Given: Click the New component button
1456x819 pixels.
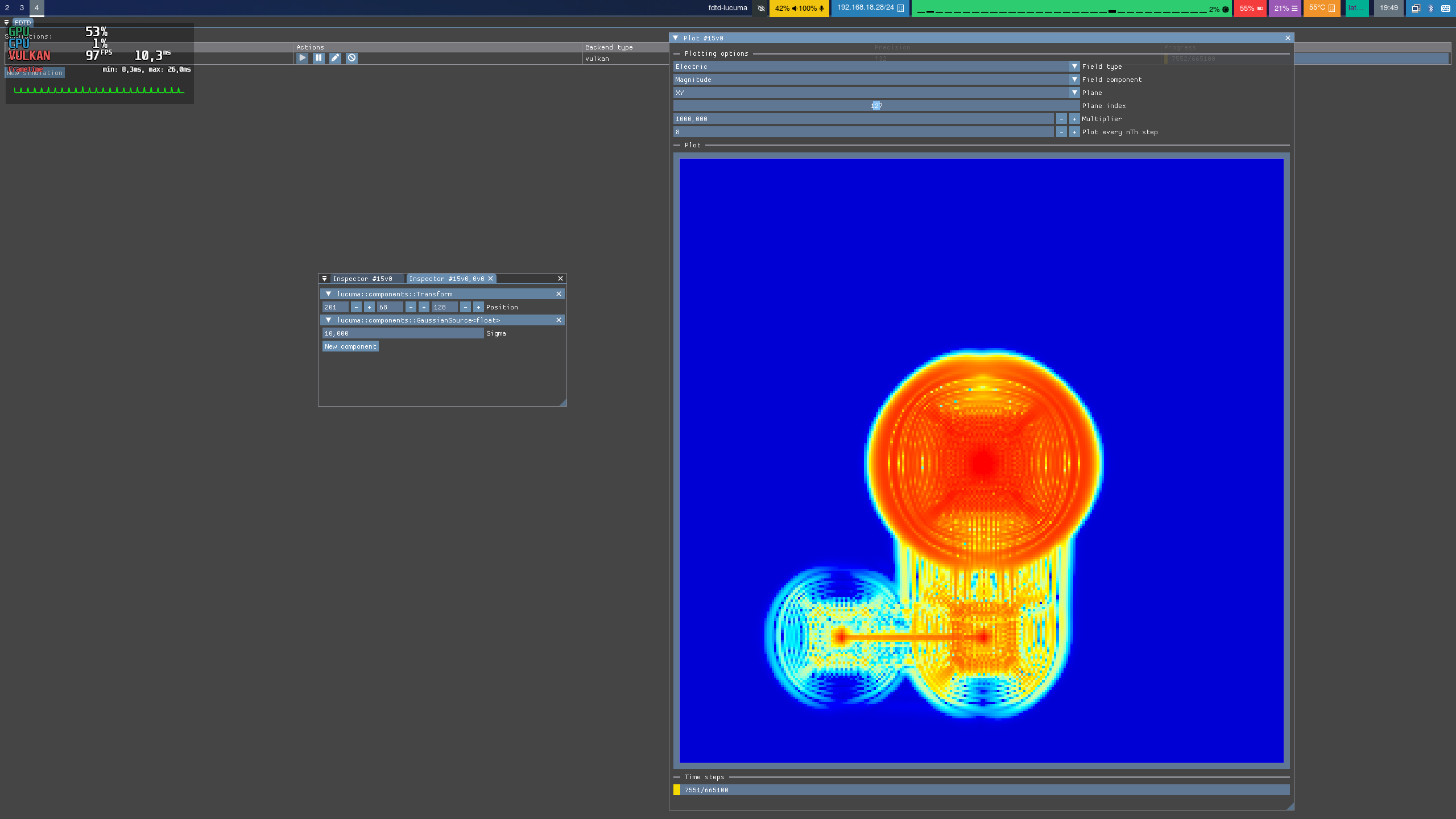Looking at the screenshot, I should (350, 346).
